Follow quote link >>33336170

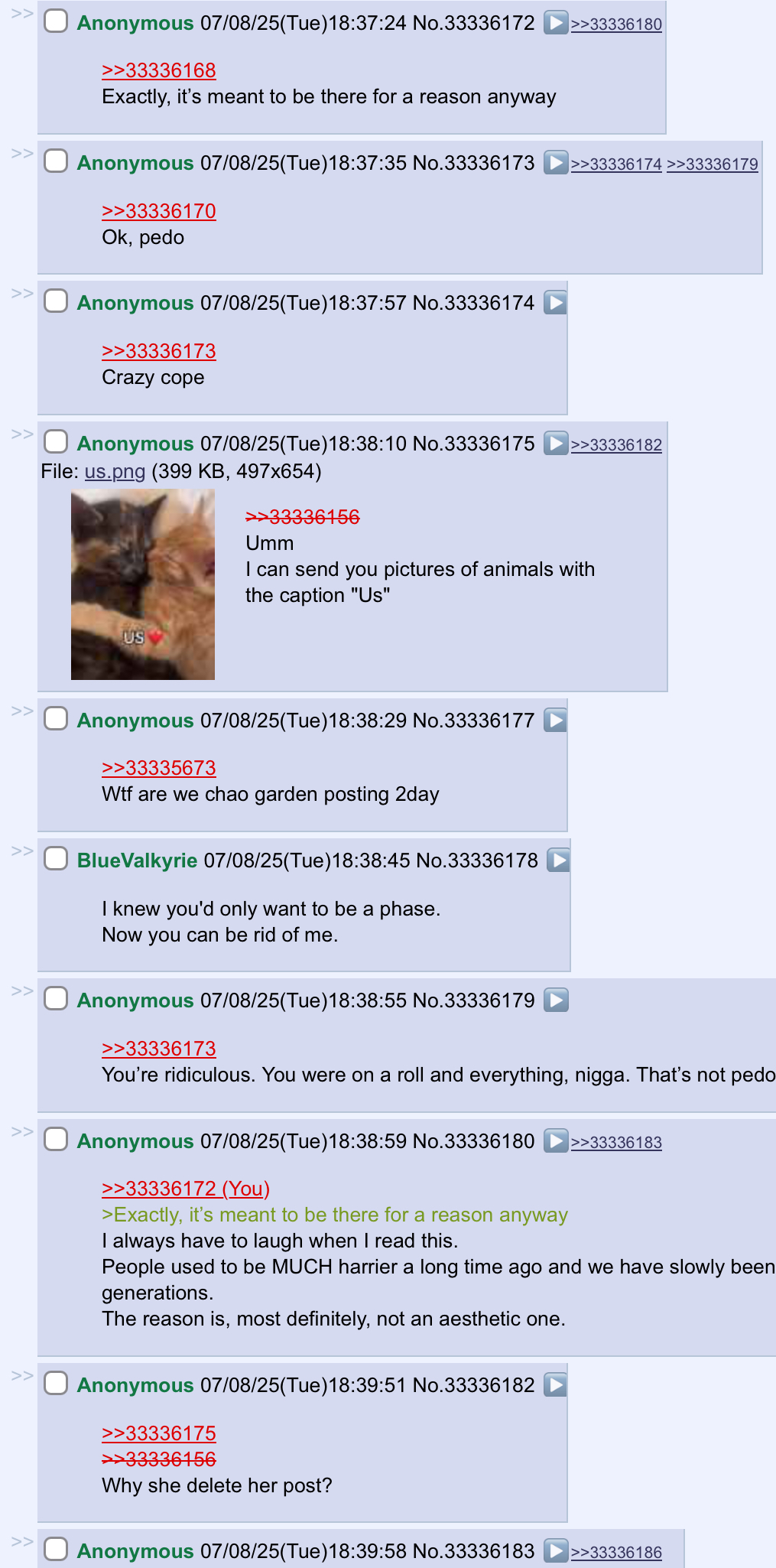pyautogui.click(x=159, y=211)
